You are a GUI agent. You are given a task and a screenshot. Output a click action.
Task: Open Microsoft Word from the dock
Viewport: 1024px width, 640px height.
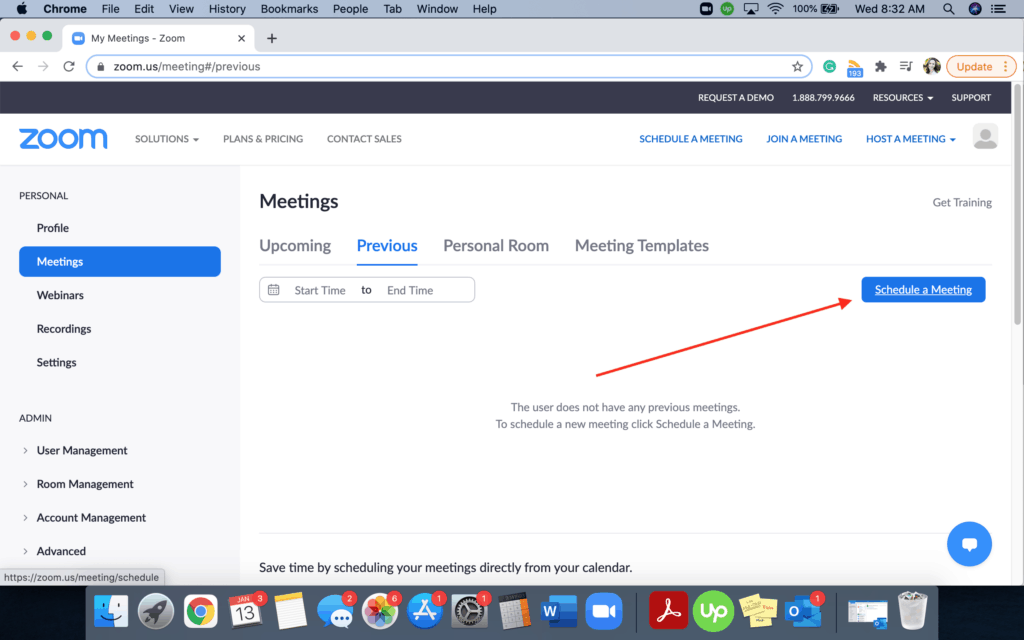[558, 610]
